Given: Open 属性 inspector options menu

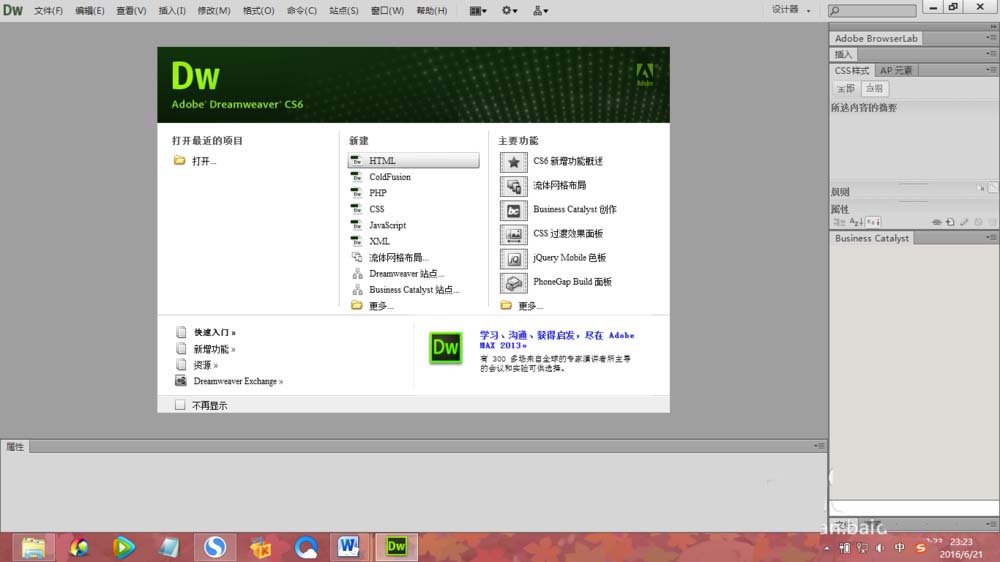Looking at the screenshot, I should pyautogui.click(x=820, y=446).
